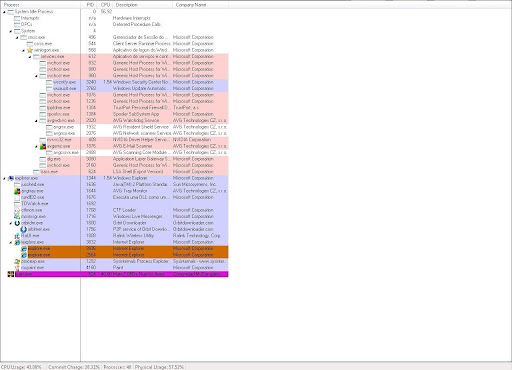Viewport: 512px width, 370px height.
Task: Select the winlogon.exe star icon
Action: coord(30,50)
